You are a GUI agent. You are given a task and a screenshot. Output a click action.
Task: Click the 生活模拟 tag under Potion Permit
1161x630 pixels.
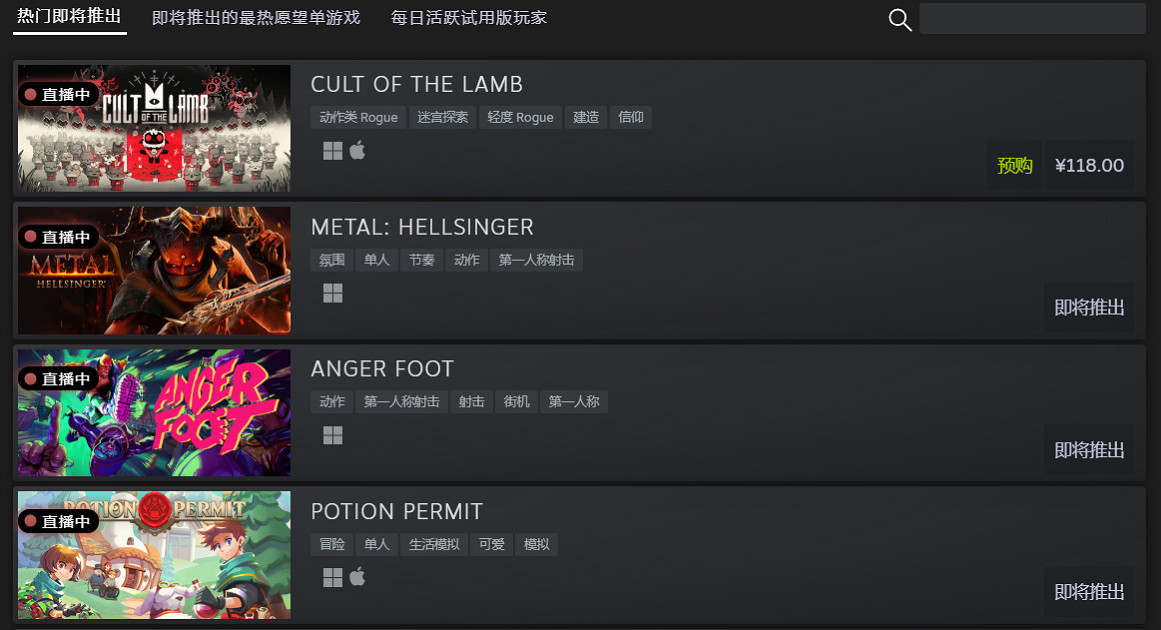tap(434, 544)
